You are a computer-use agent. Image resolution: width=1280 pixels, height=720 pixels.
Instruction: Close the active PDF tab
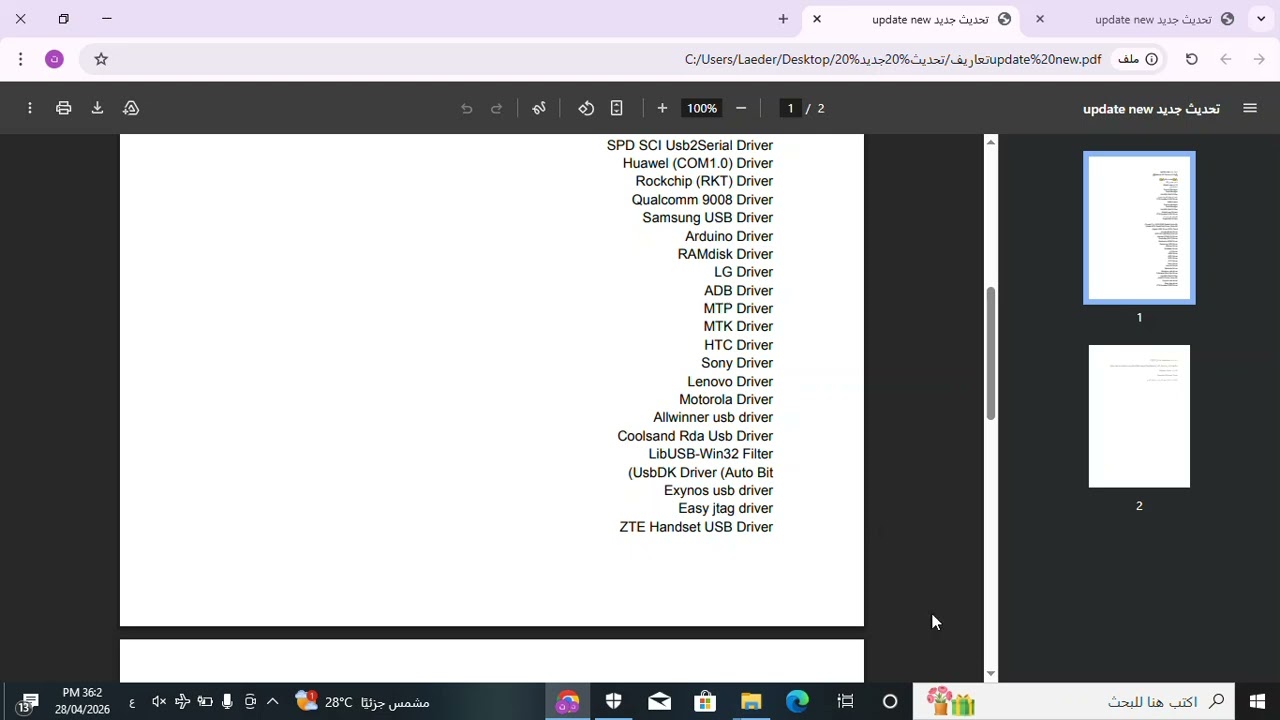coord(817,19)
